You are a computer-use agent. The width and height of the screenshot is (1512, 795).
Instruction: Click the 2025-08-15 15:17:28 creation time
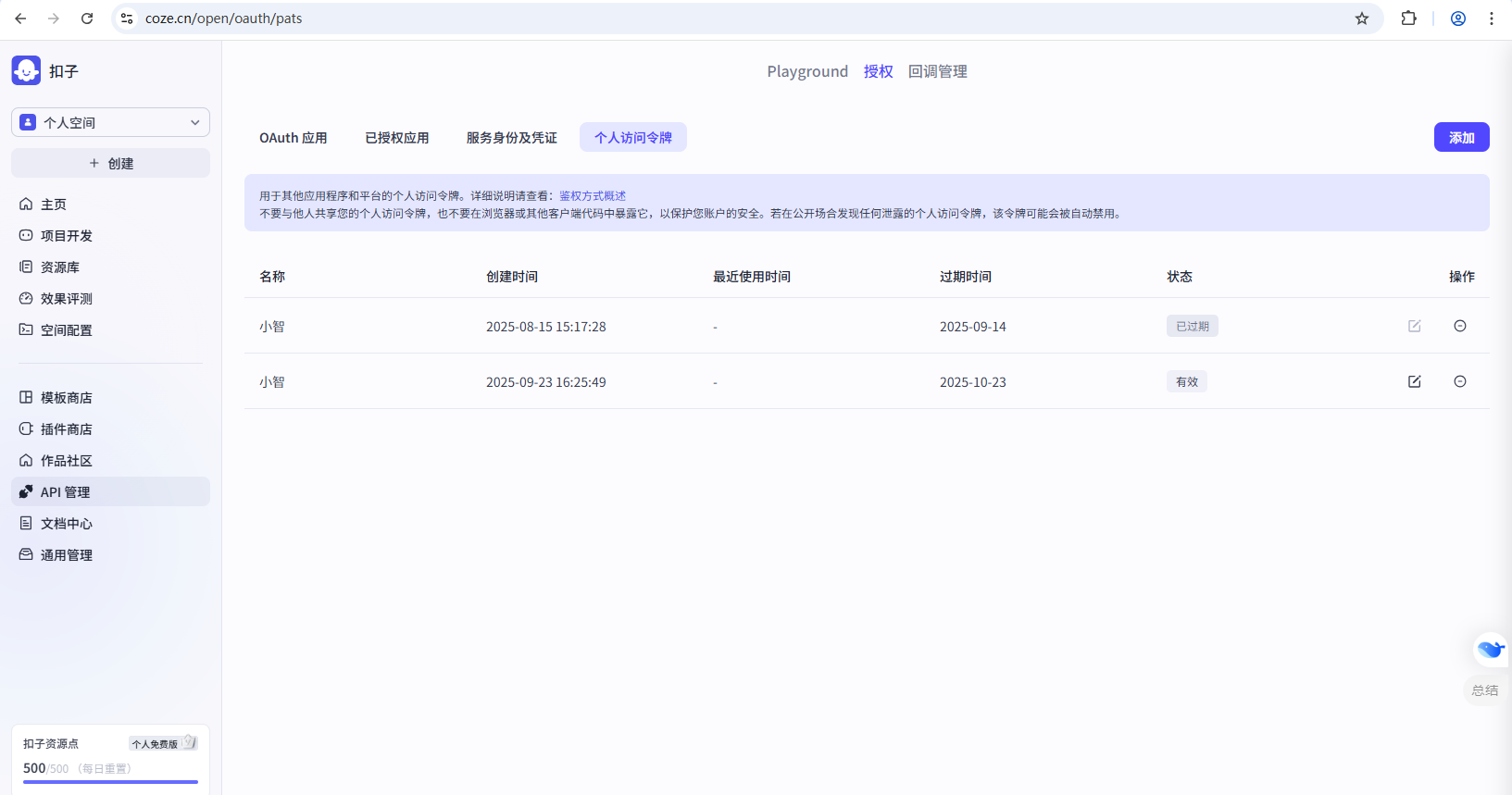pyautogui.click(x=546, y=327)
